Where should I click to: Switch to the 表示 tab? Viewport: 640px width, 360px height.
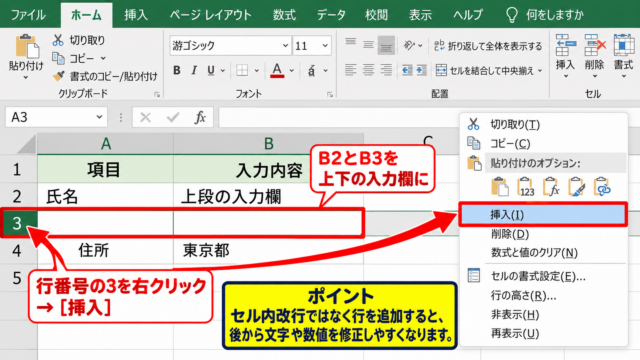[x=420, y=15]
